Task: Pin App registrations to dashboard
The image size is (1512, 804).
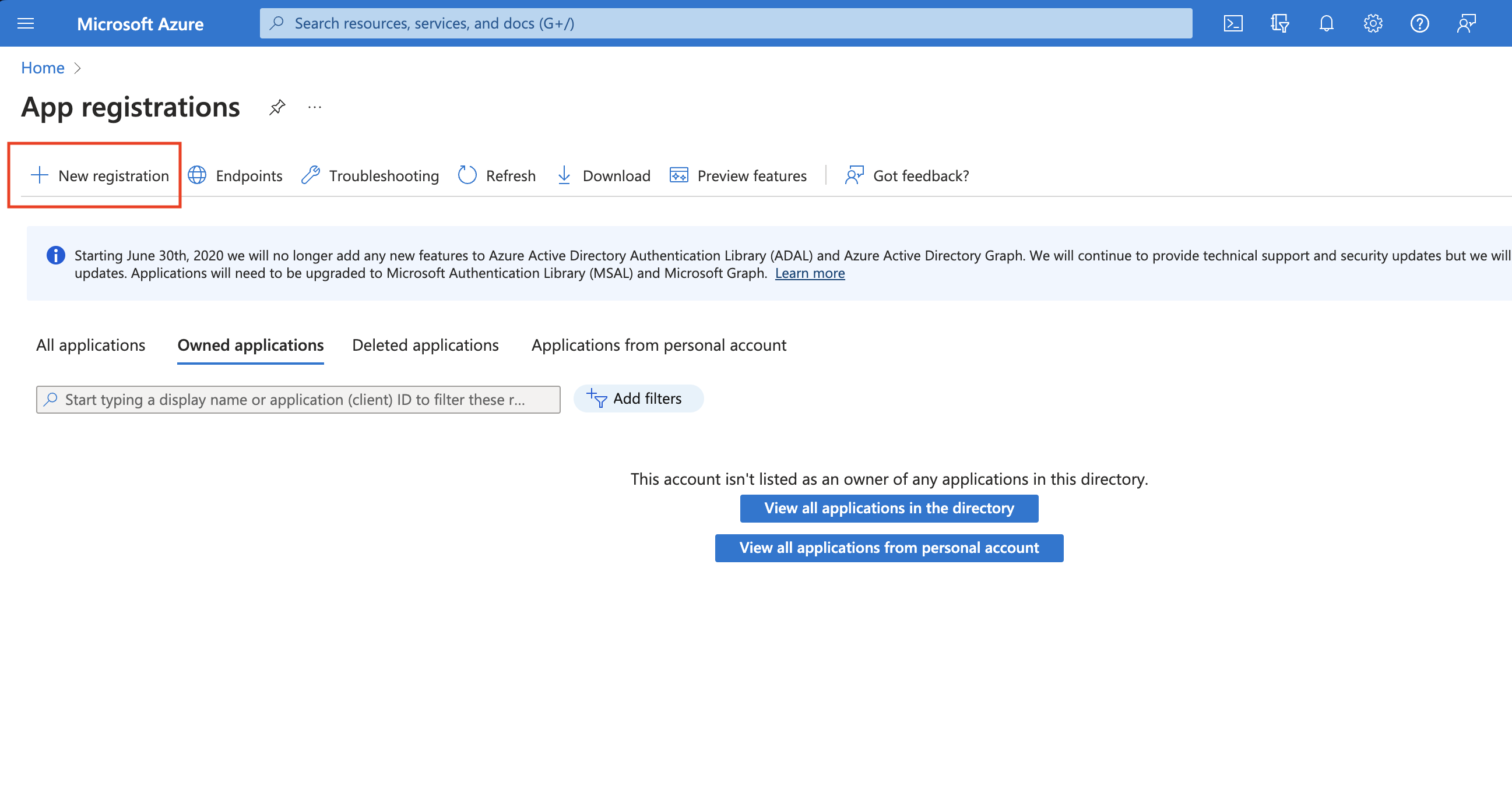Action: coord(277,107)
